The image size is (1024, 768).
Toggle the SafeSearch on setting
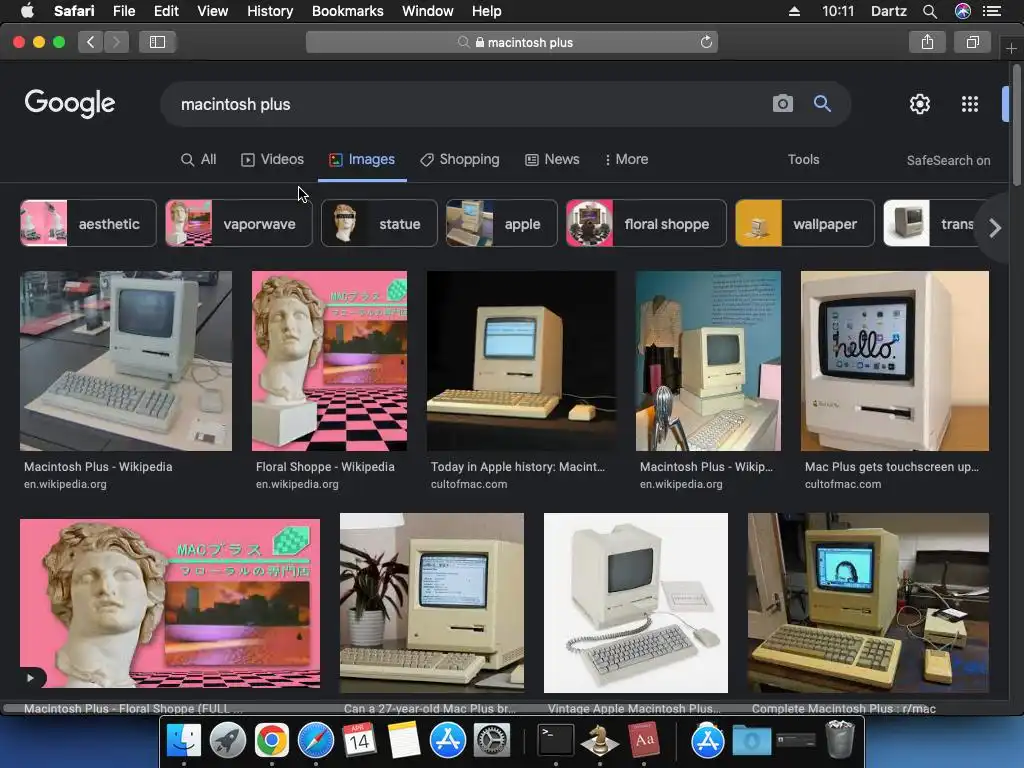948,161
